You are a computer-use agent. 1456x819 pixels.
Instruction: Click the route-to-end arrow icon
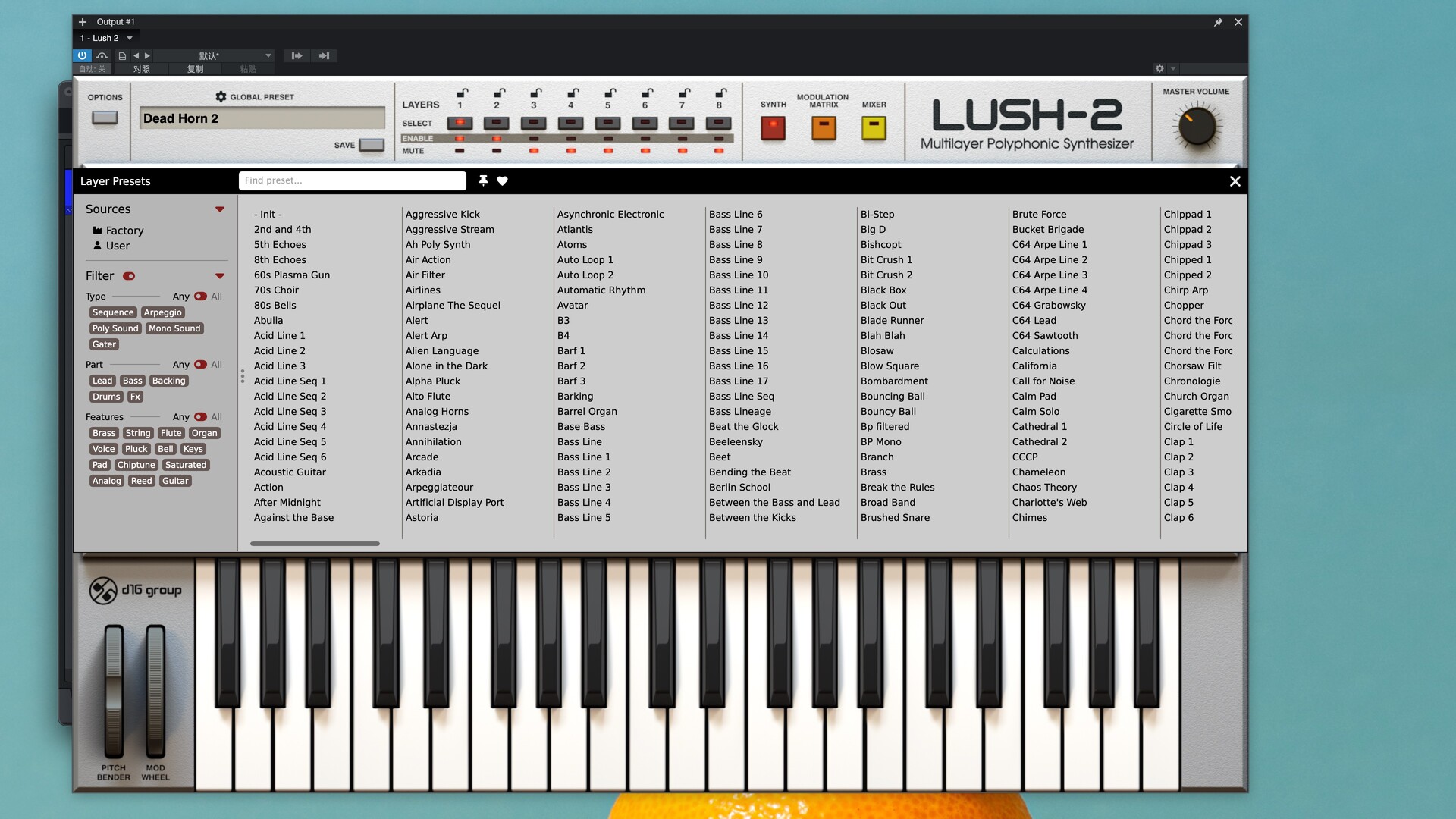[x=324, y=55]
